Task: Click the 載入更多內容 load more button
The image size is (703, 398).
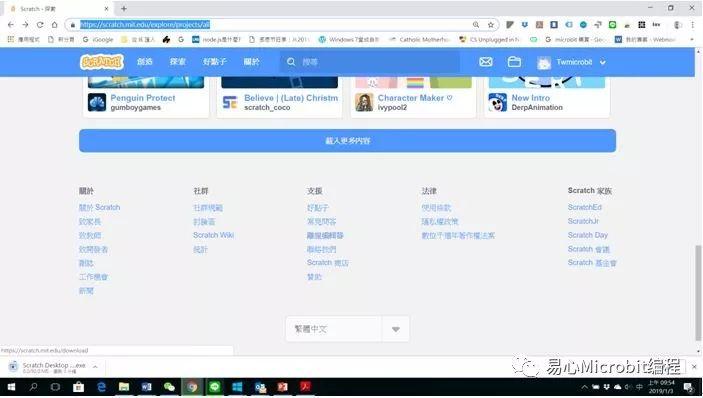Action: [347, 141]
